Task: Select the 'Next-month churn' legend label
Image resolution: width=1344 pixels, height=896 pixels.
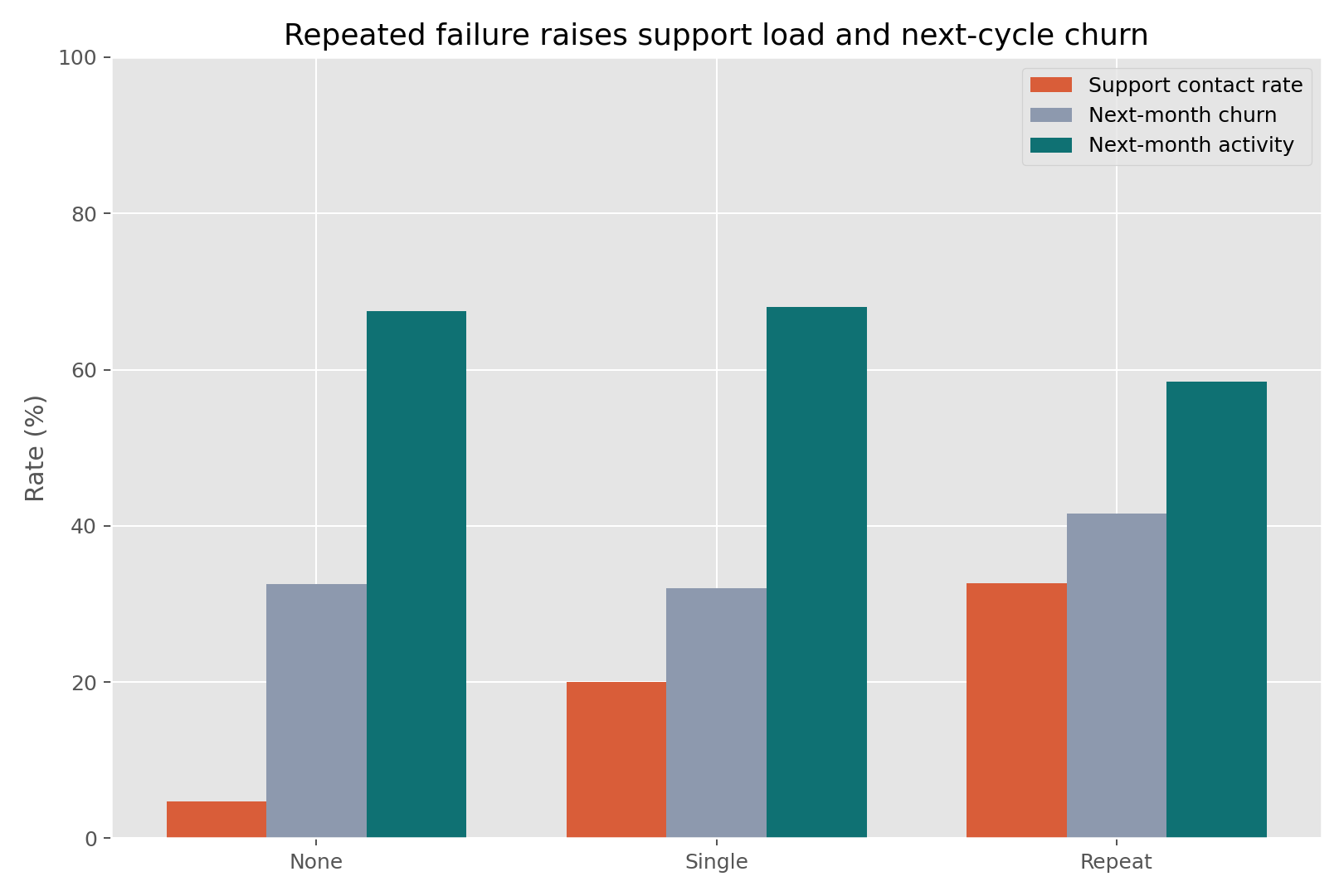Action: tap(1182, 115)
